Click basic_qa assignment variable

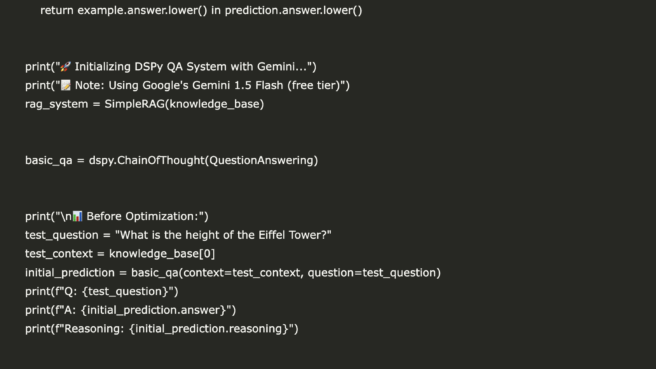[49, 160]
